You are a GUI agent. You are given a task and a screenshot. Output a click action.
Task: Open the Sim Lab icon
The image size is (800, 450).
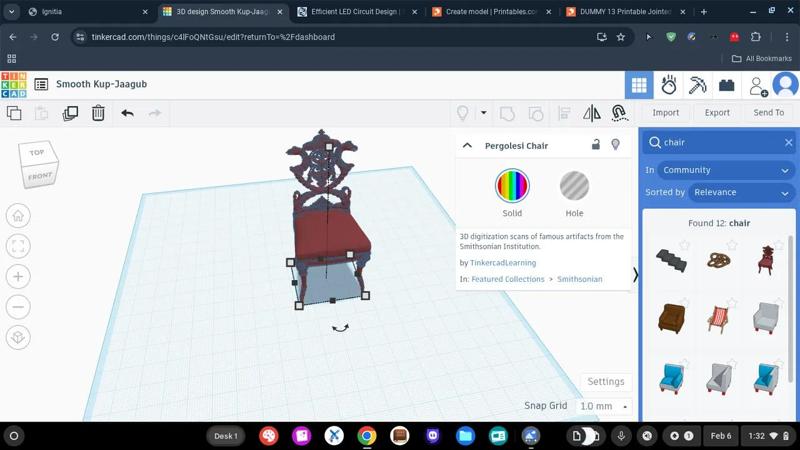[668, 85]
